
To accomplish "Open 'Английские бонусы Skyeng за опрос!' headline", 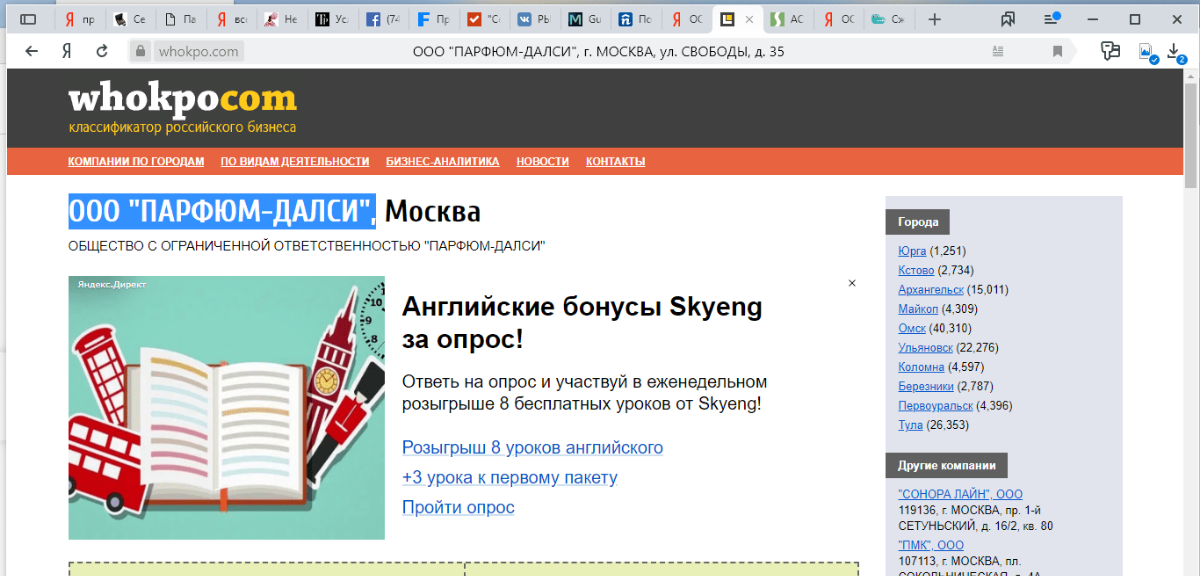I will coord(582,323).
